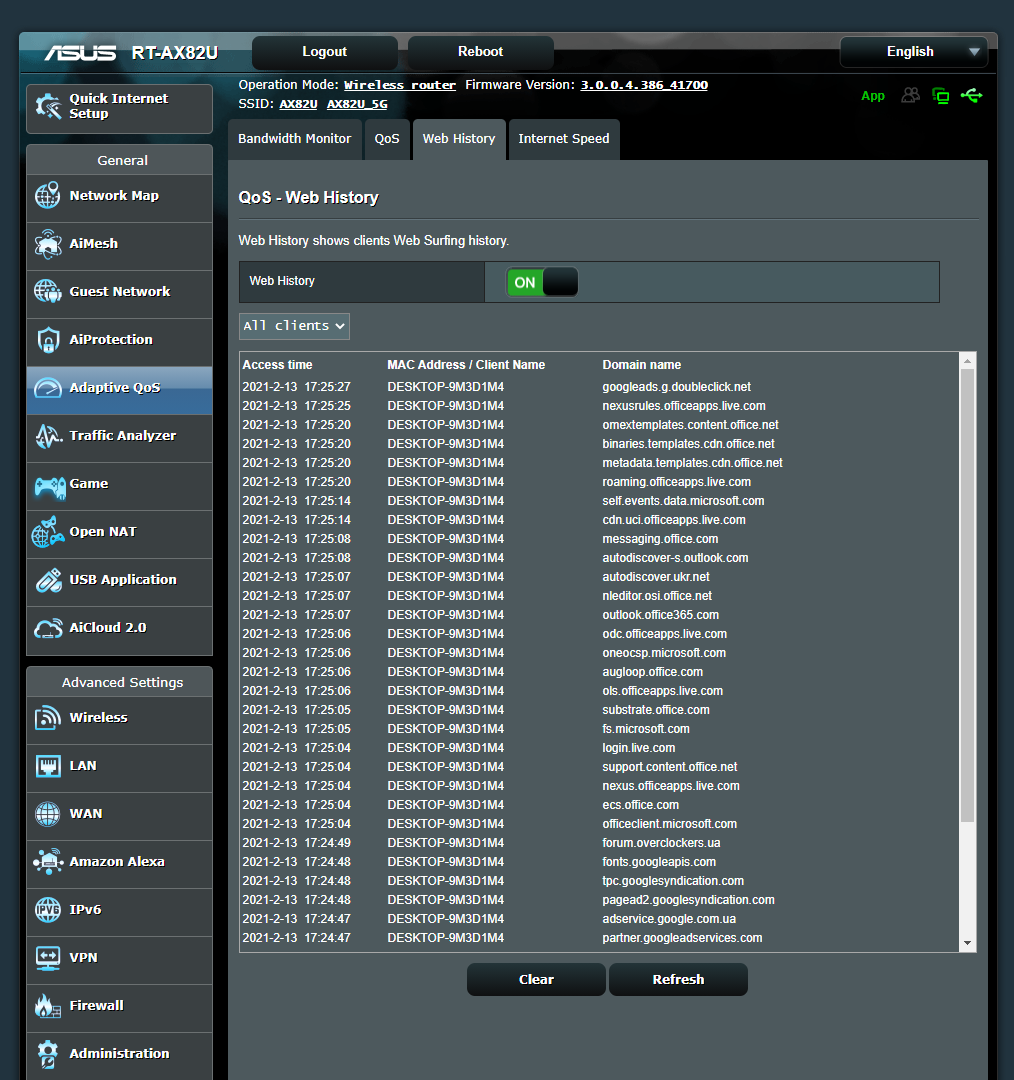This screenshot has height=1080, width=1014.
Task: Click the ecs.office.com entry
Action: [x=641, y=805]
